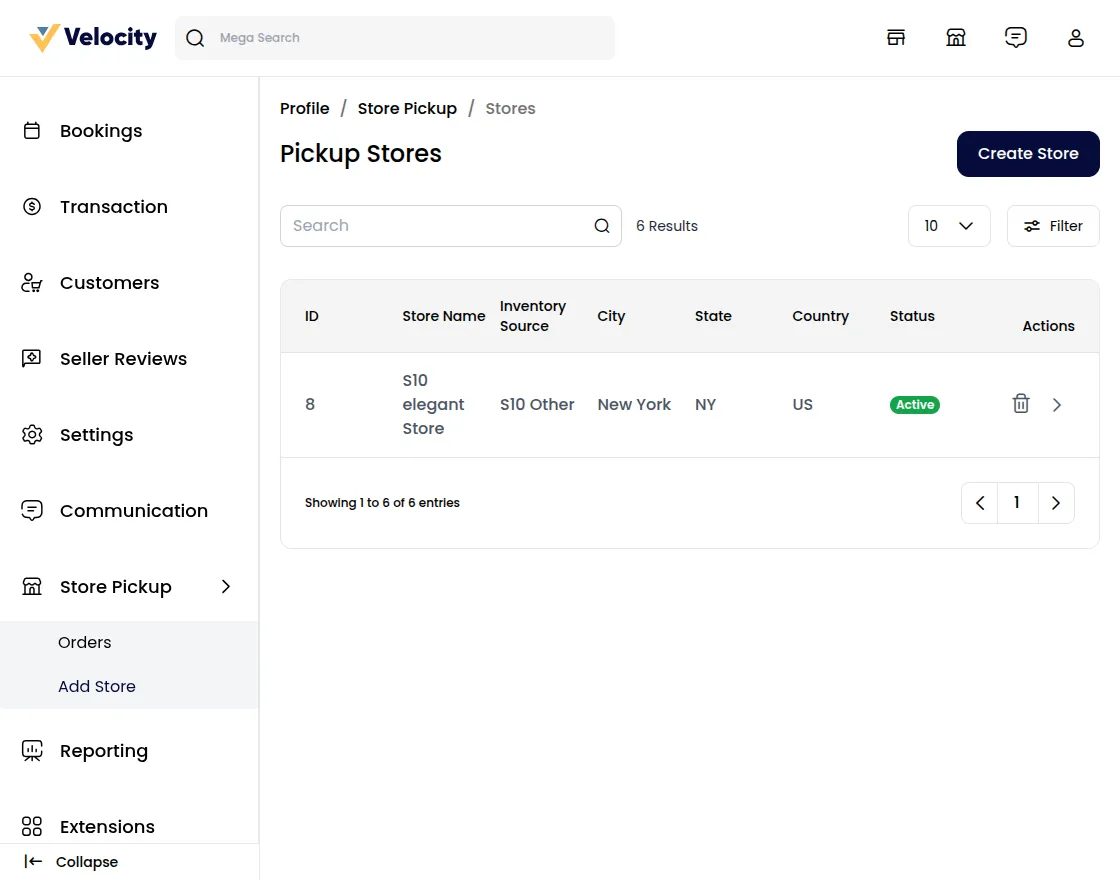The width and height of the screenshot is (1120, 880).
Task: Click the Seller Reviews star icon
Action: click(x=31, y=359)
